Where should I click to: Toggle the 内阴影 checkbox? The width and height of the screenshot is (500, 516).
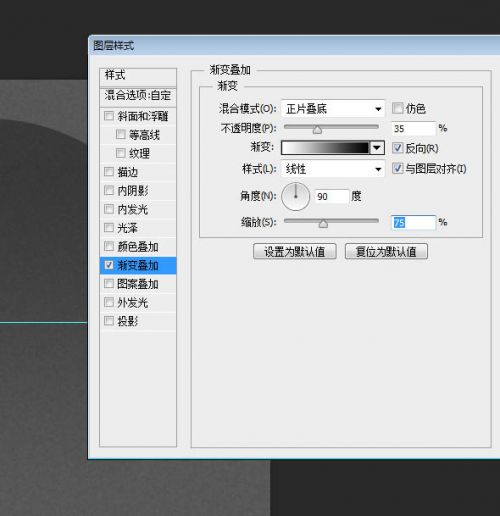[x=109, y=191]
